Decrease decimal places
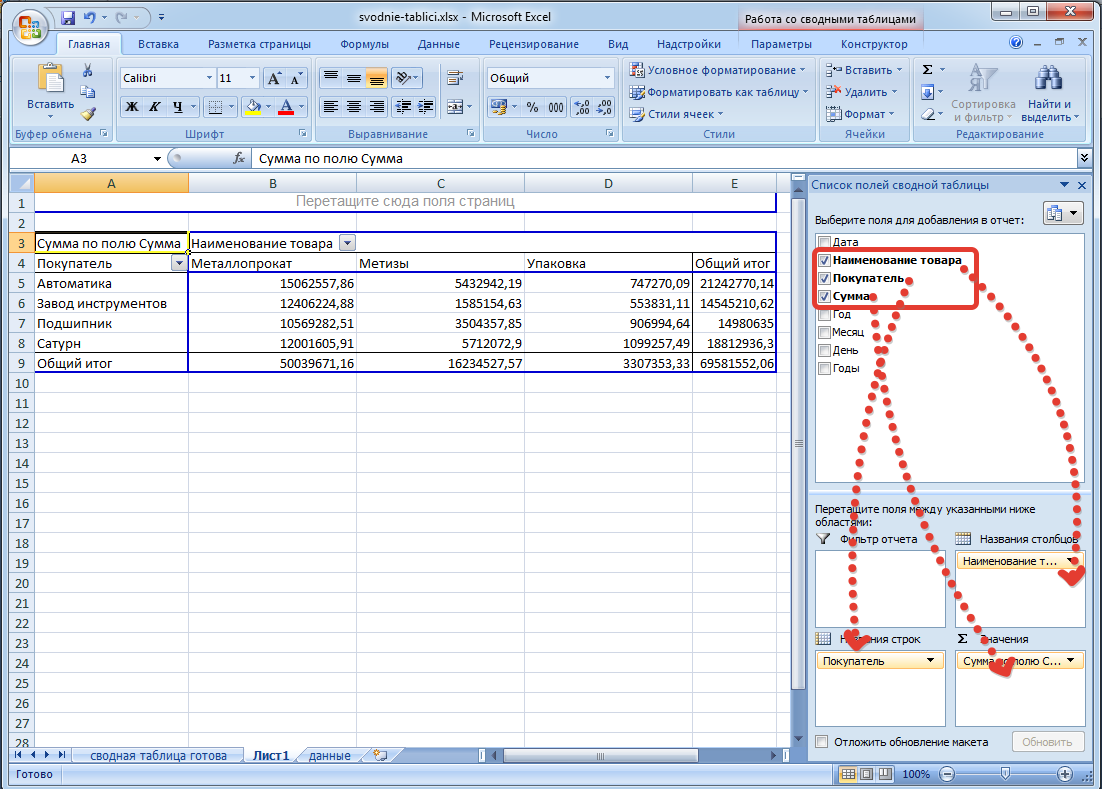 604,107
